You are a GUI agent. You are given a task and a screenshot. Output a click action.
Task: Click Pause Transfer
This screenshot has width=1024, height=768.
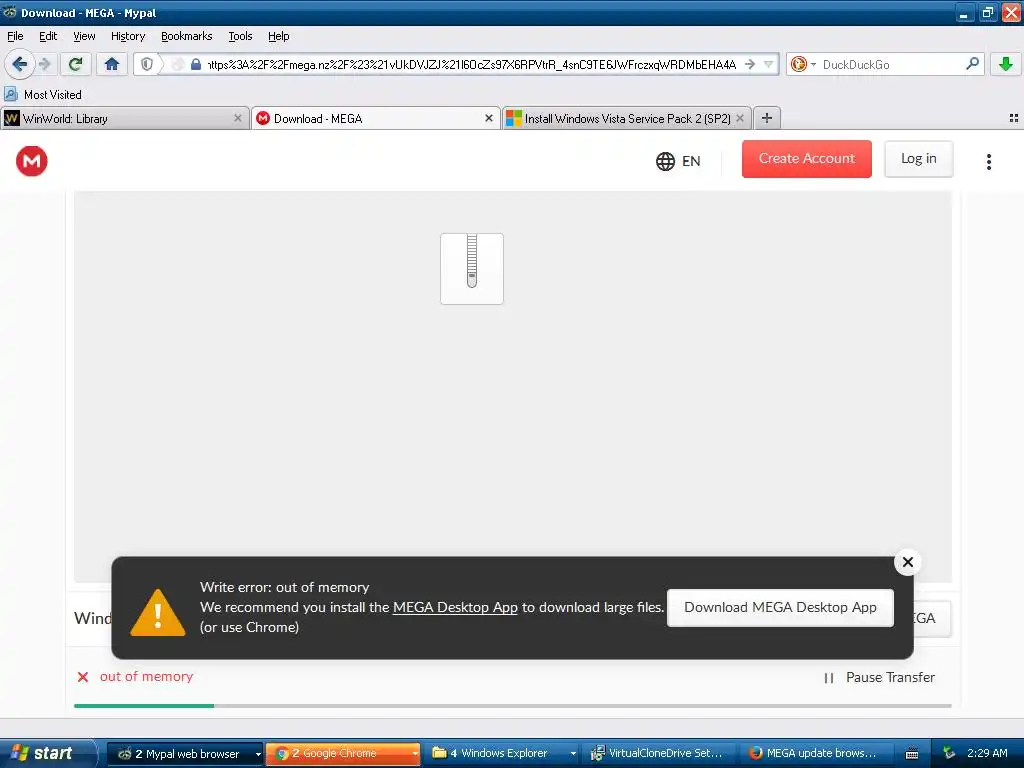(x=879, y=677)
